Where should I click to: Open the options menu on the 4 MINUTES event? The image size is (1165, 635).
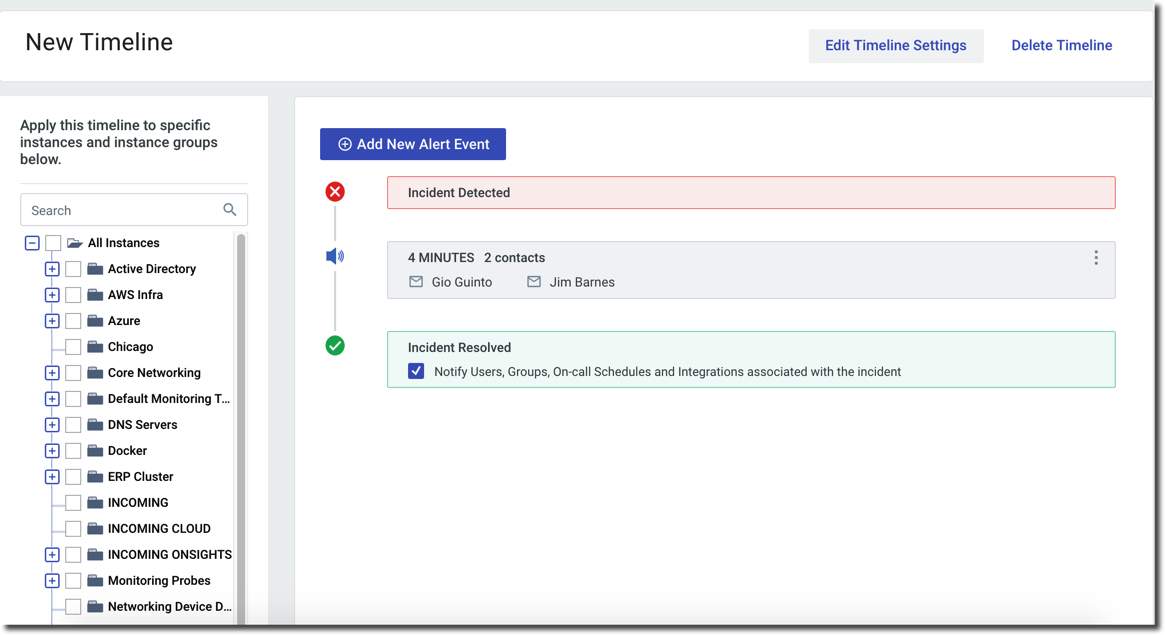click(x=1095, y=258)
